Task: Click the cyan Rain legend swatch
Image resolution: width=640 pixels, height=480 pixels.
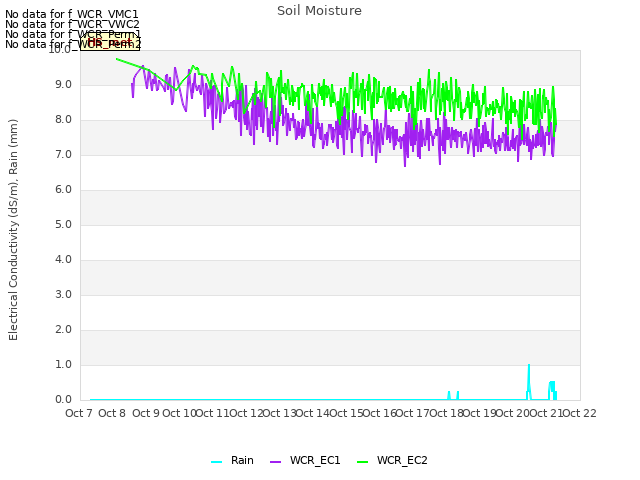Action: (216, 462)
